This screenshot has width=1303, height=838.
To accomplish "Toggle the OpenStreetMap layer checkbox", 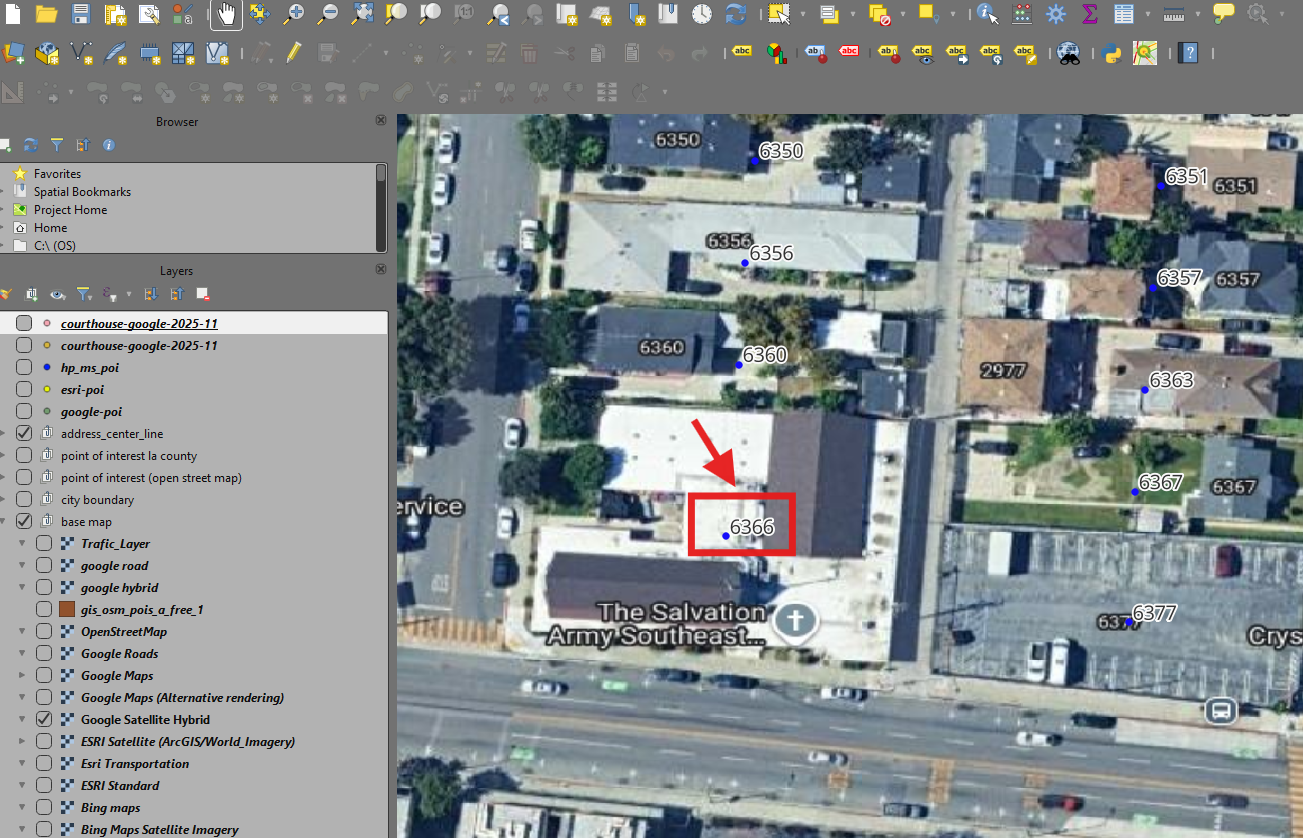I will [x=44, y=632].
